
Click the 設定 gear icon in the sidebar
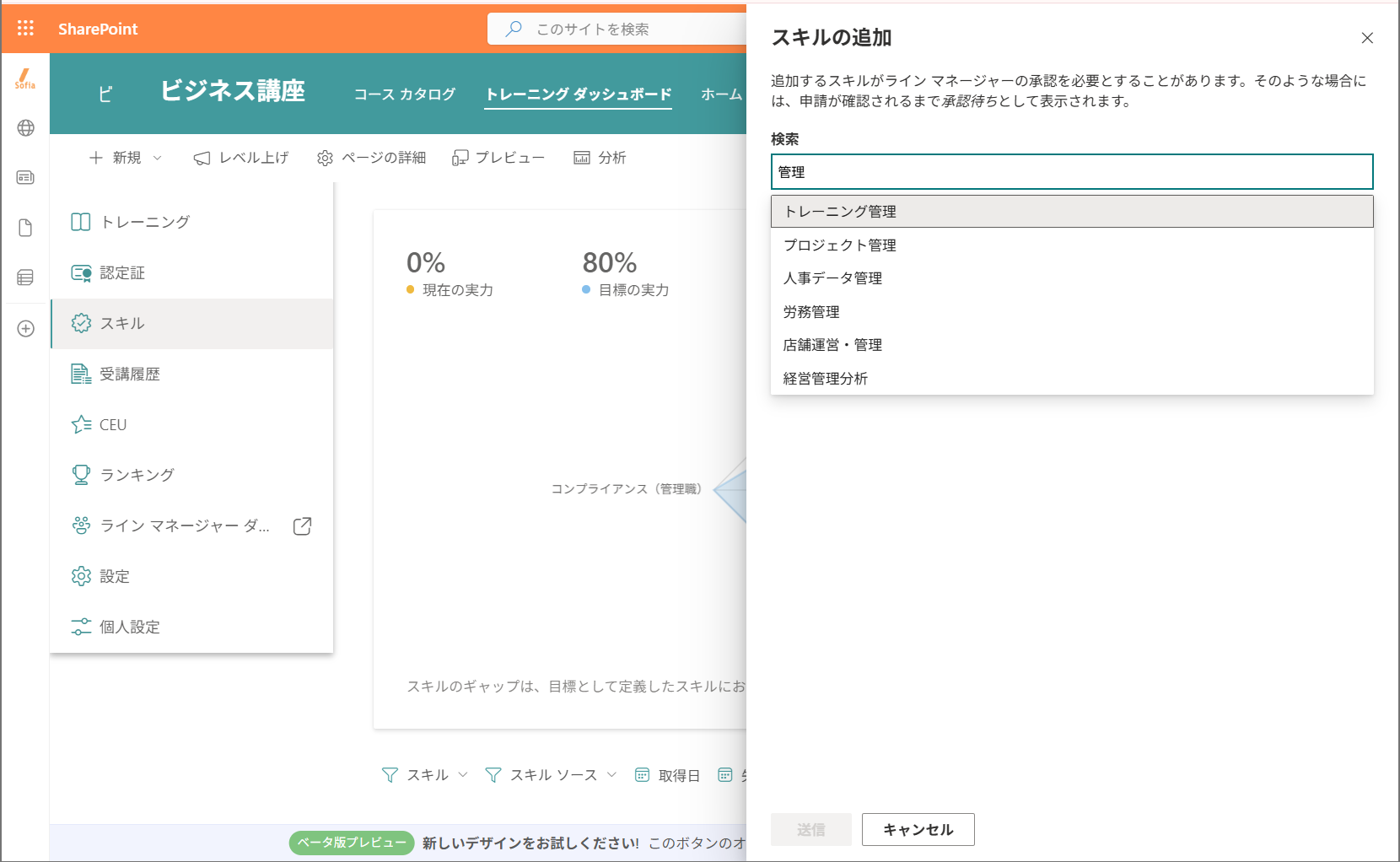(81, 576)
